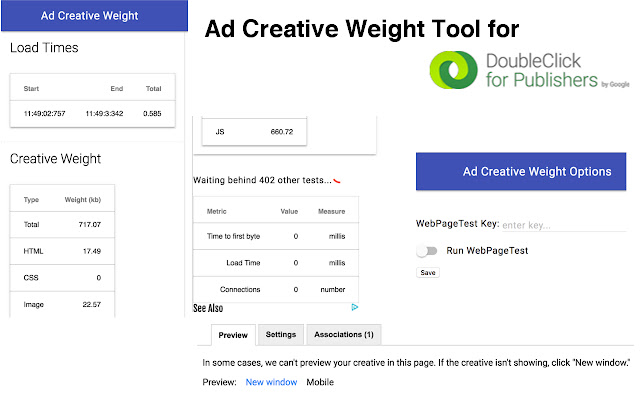Click the Metric column header
The image size is (640, 400).
point(216,211)
